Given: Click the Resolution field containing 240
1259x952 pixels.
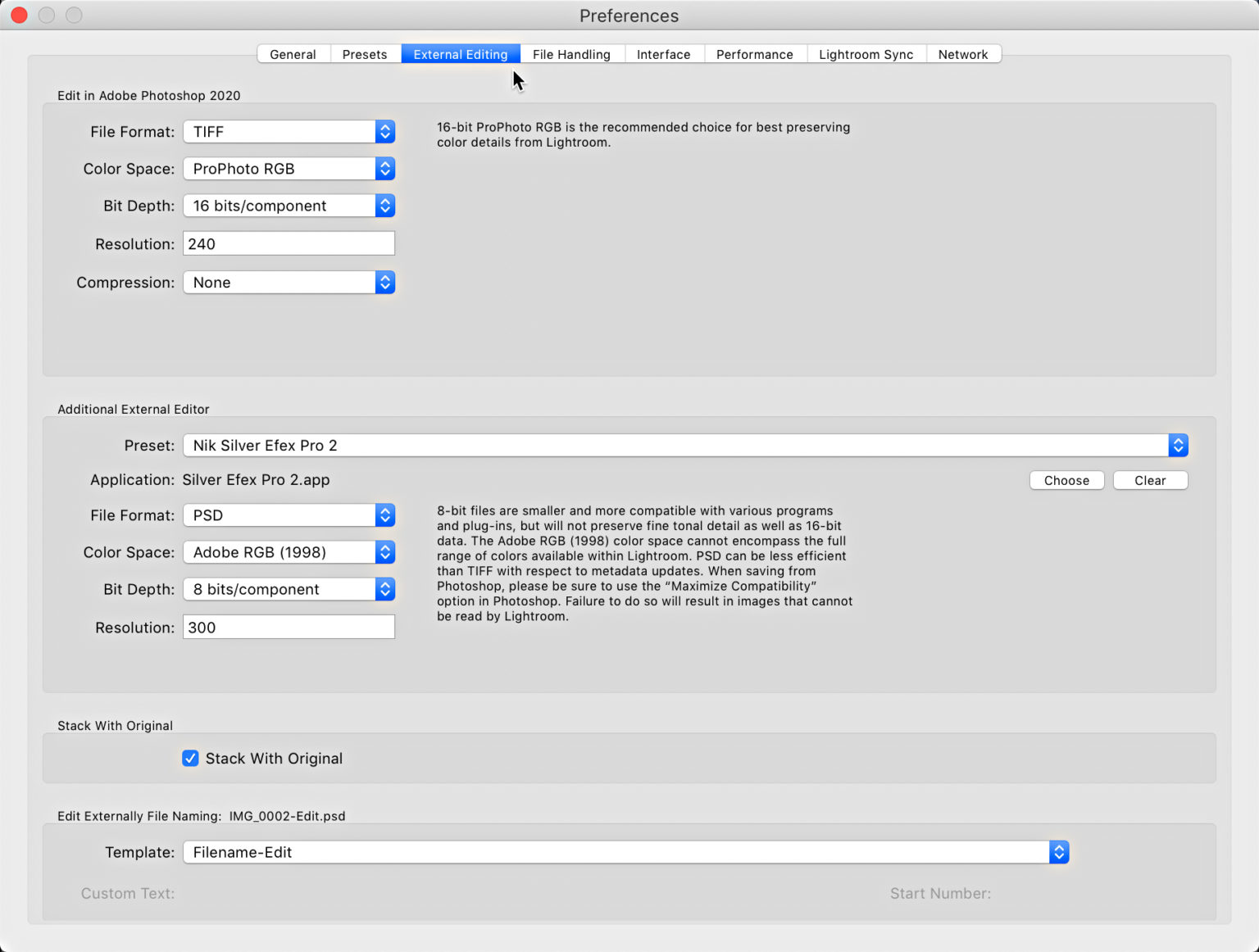Looking at the screenshot, I should pos(289,243).
